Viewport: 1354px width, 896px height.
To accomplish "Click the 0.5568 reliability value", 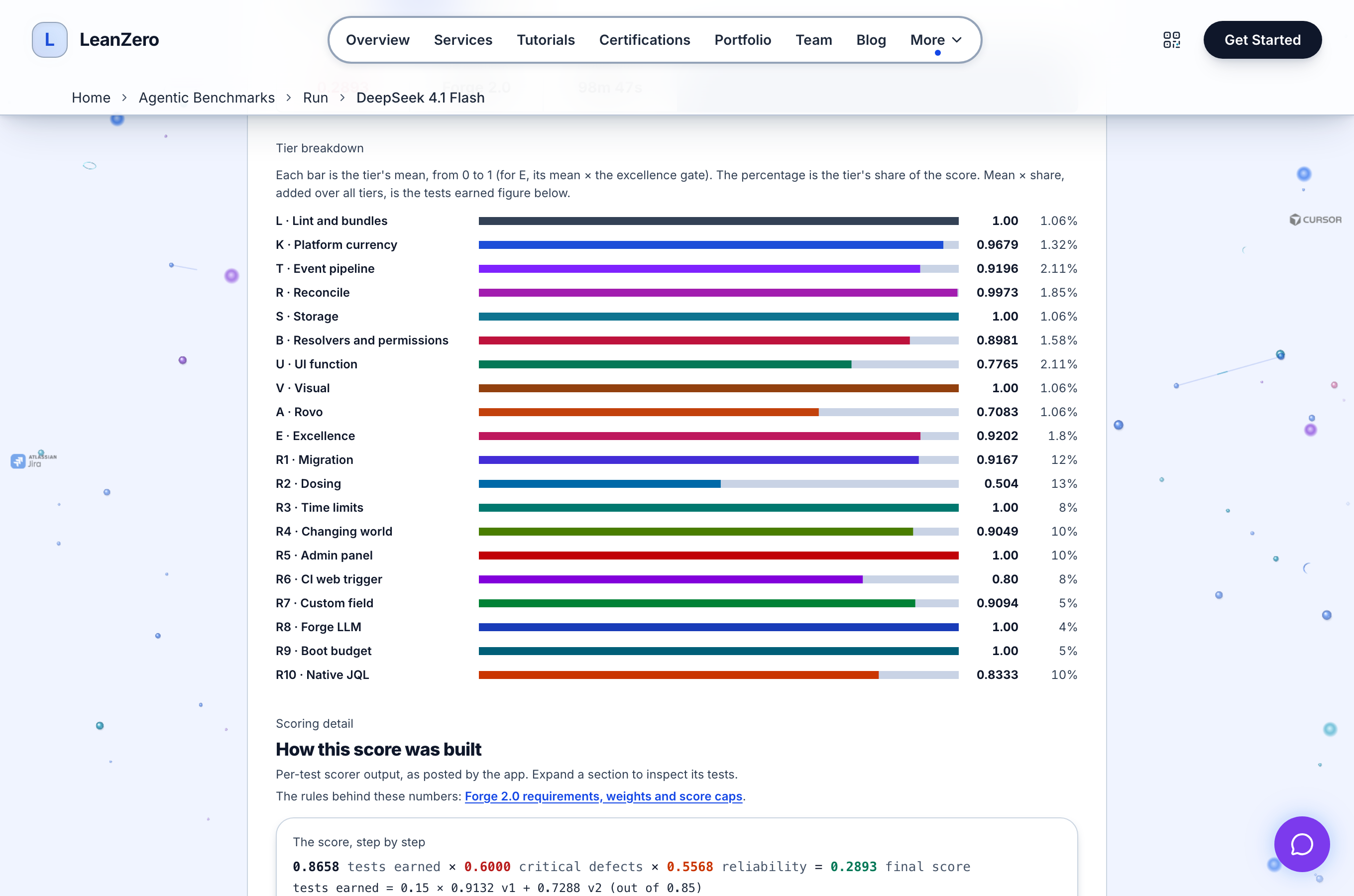I will click(689, 866).
